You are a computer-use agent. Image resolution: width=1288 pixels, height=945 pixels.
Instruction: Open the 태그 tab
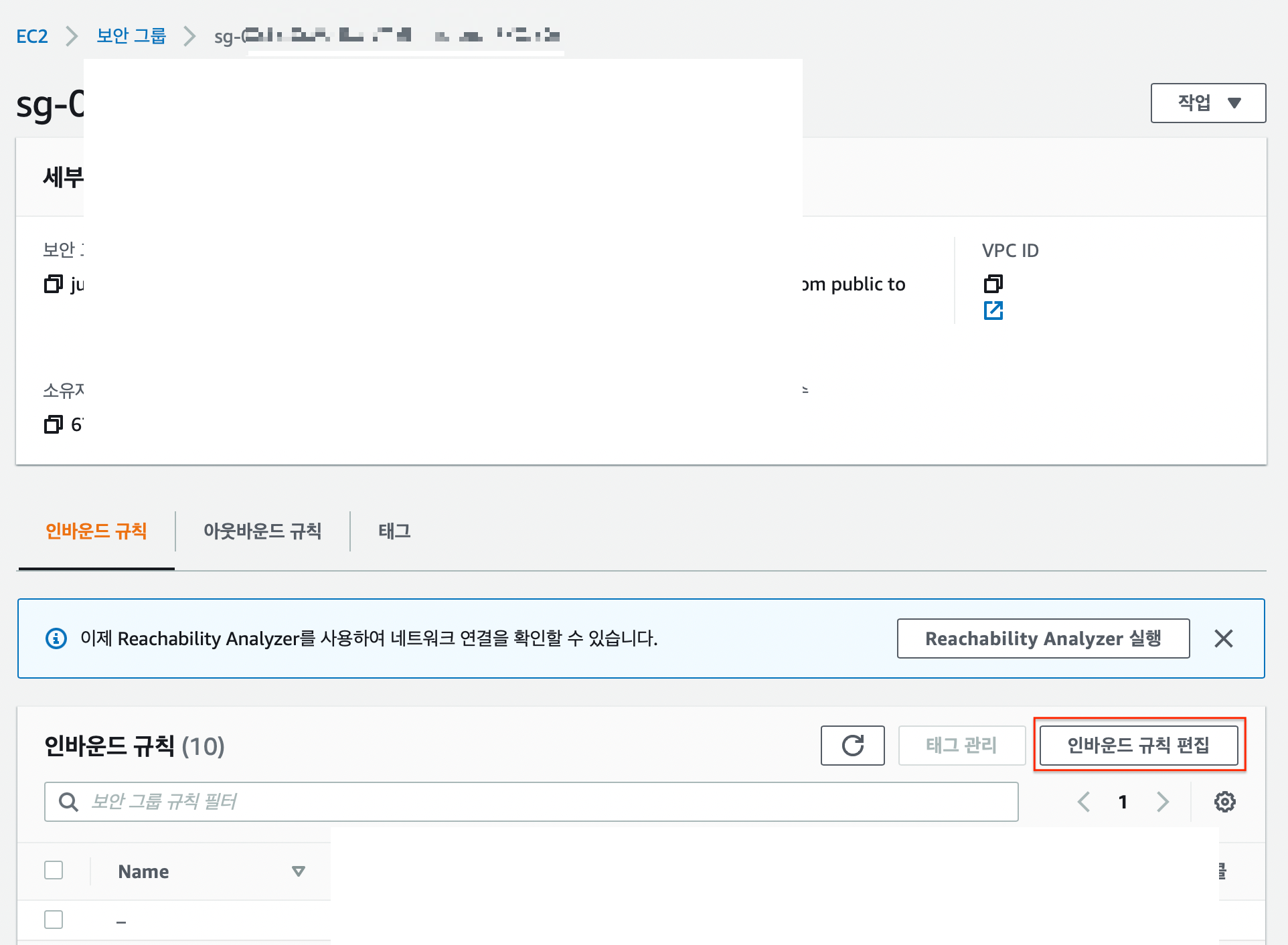(x=394, y=531)
